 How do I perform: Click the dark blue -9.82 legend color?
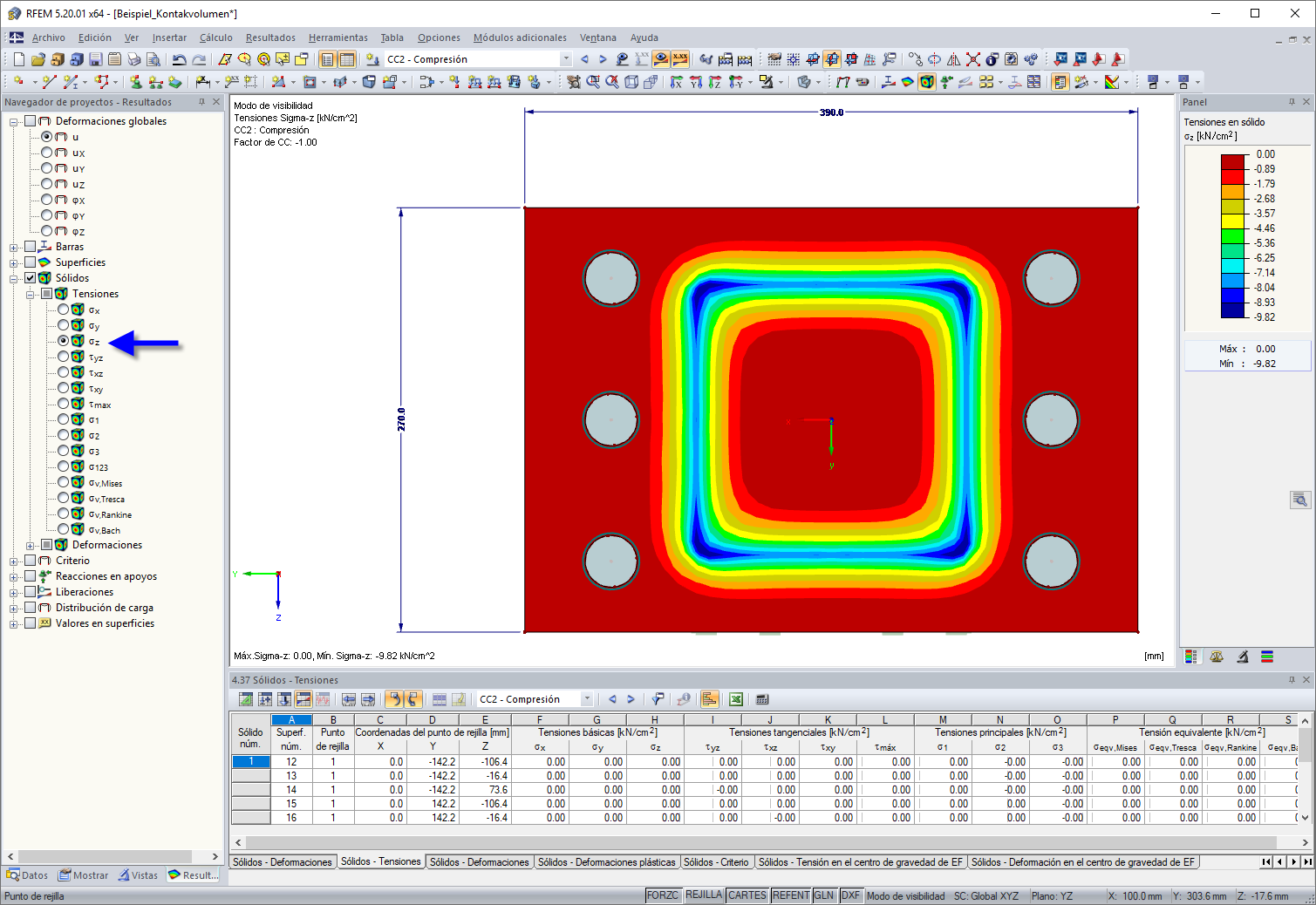pos(1232,310)
